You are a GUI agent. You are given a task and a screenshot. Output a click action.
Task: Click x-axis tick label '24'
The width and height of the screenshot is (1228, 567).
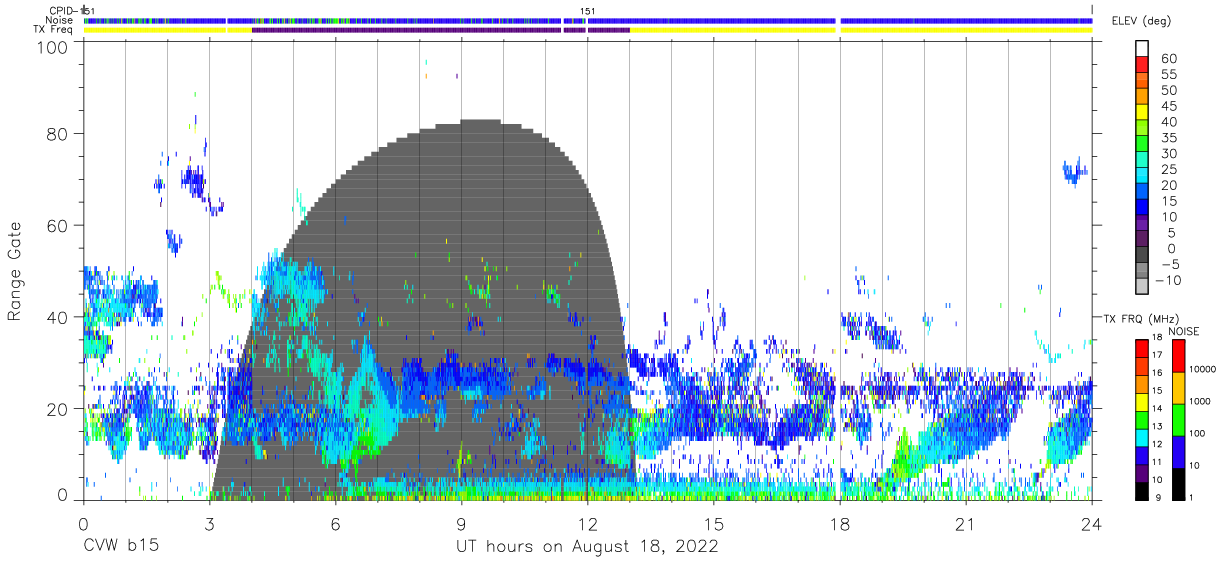click(1092, 523)
